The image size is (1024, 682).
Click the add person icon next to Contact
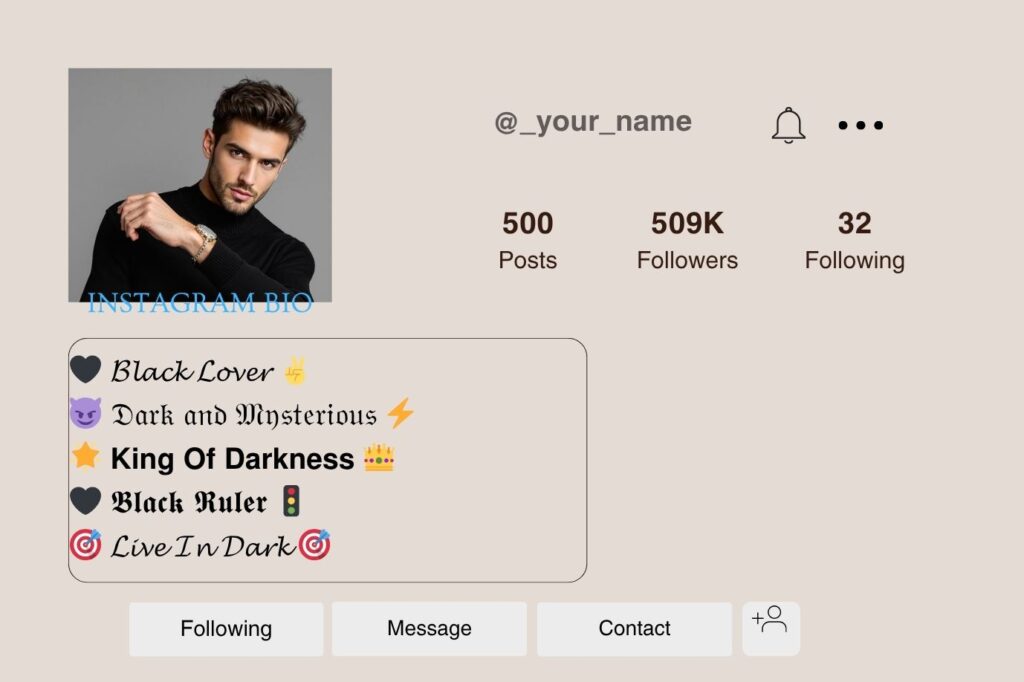(771, 628)
